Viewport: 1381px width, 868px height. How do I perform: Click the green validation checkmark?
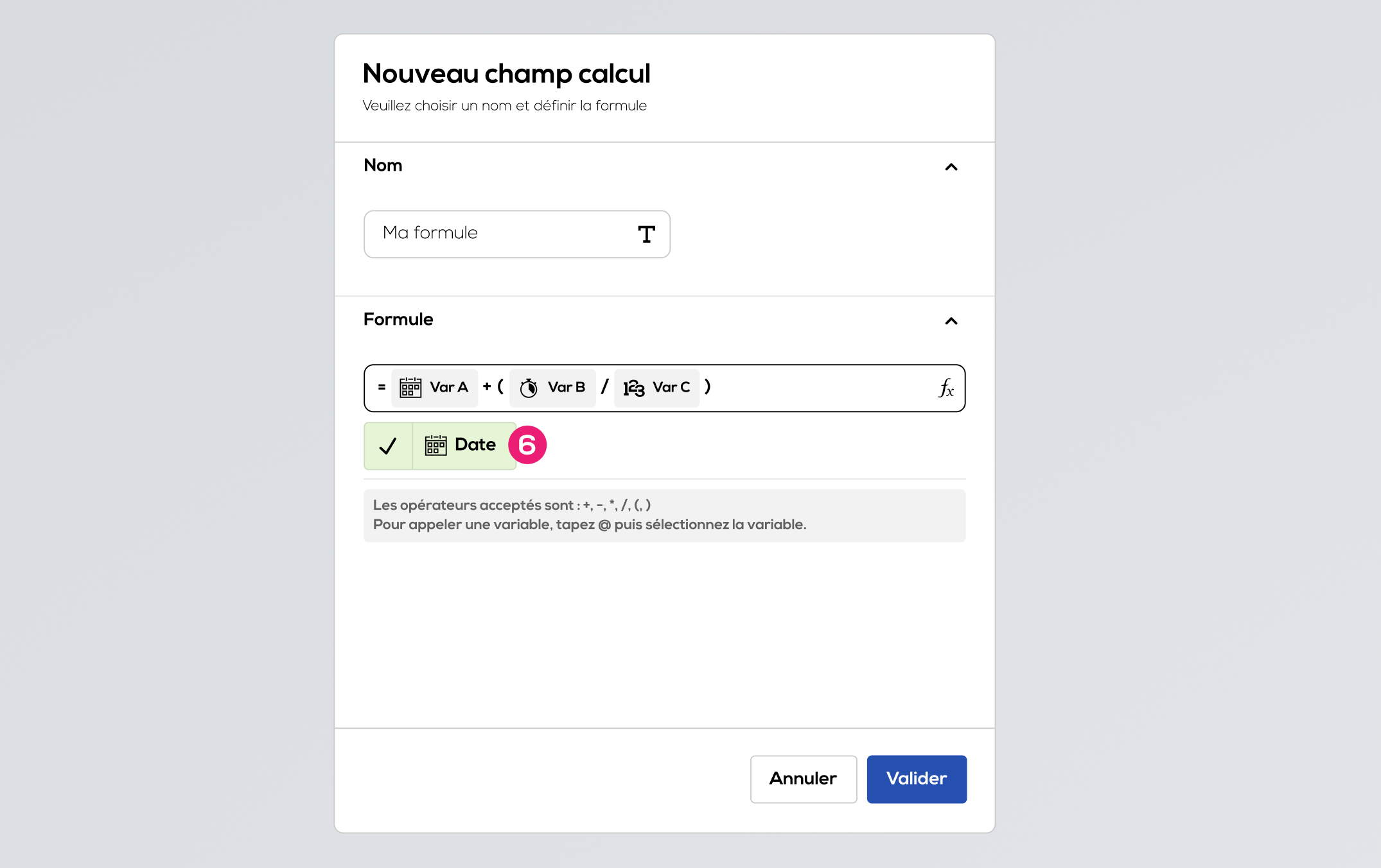point(388,446)
